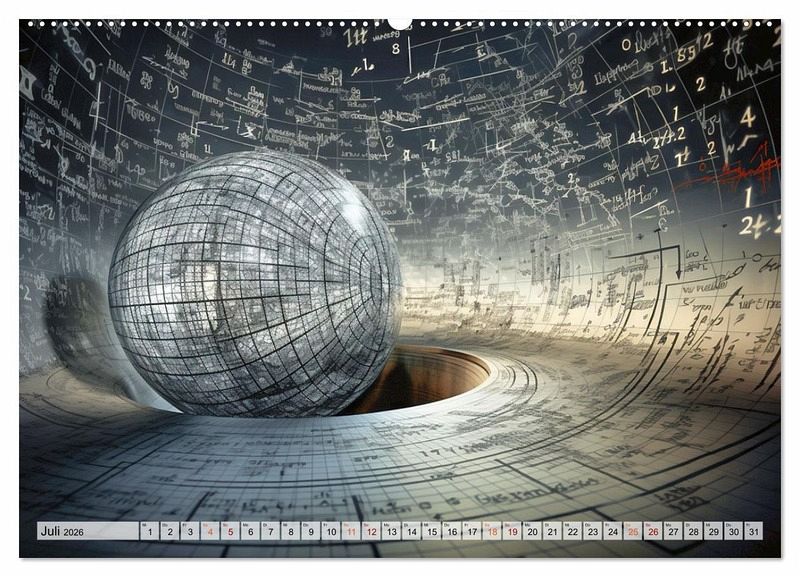Pick Sunday 5 in the date row

coord(230,532)
